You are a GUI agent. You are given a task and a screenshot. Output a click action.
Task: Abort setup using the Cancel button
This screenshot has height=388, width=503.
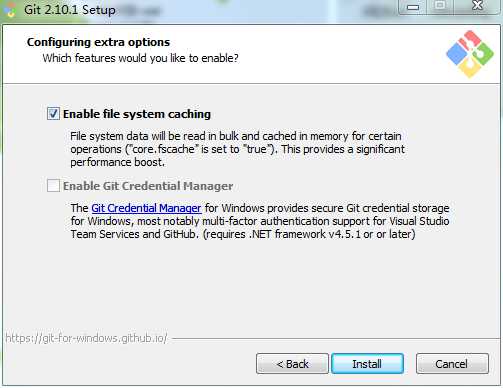coord(452,364)
